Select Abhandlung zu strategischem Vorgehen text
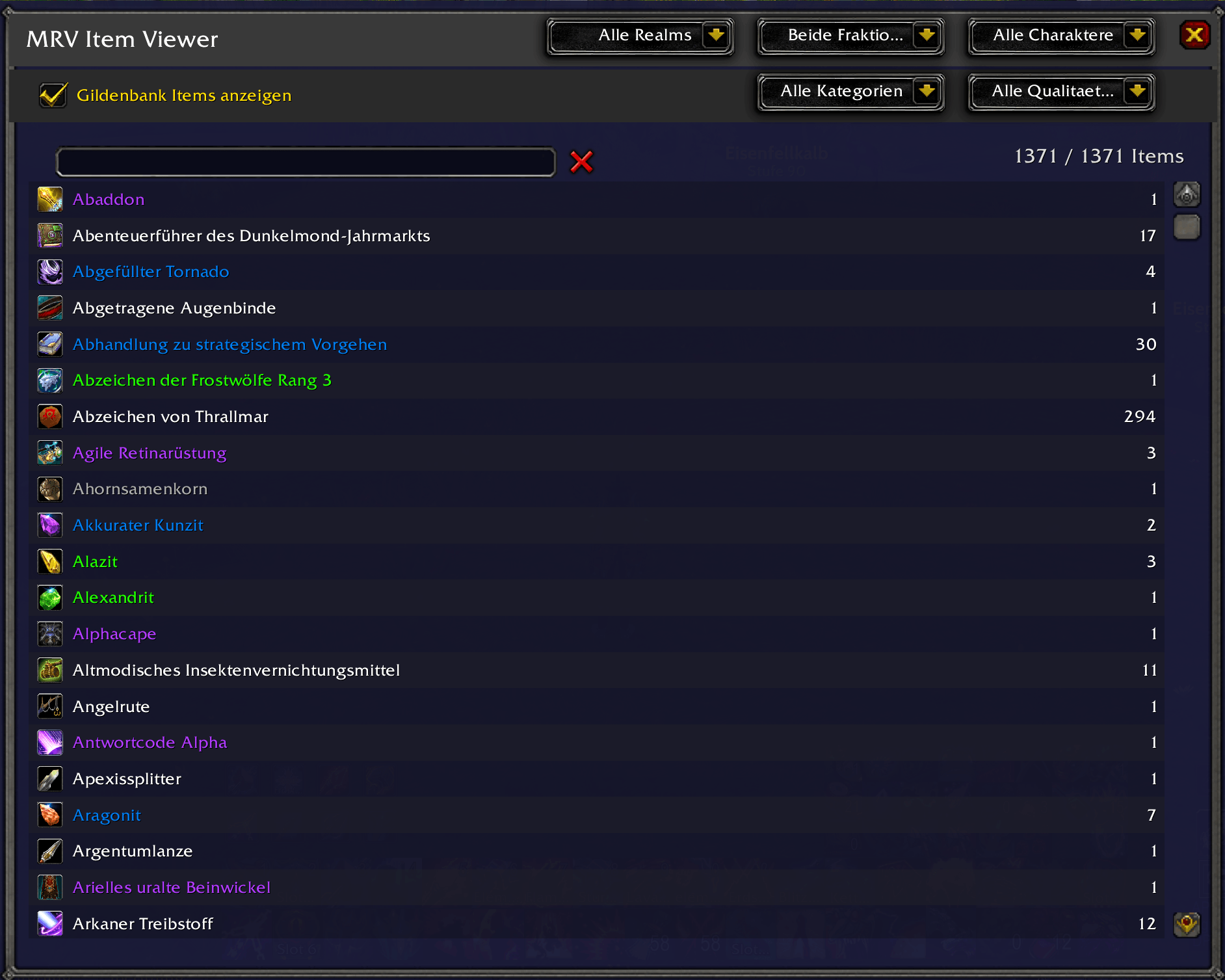Viewport: 1225px width, 980px height. [x=230, y=345]
